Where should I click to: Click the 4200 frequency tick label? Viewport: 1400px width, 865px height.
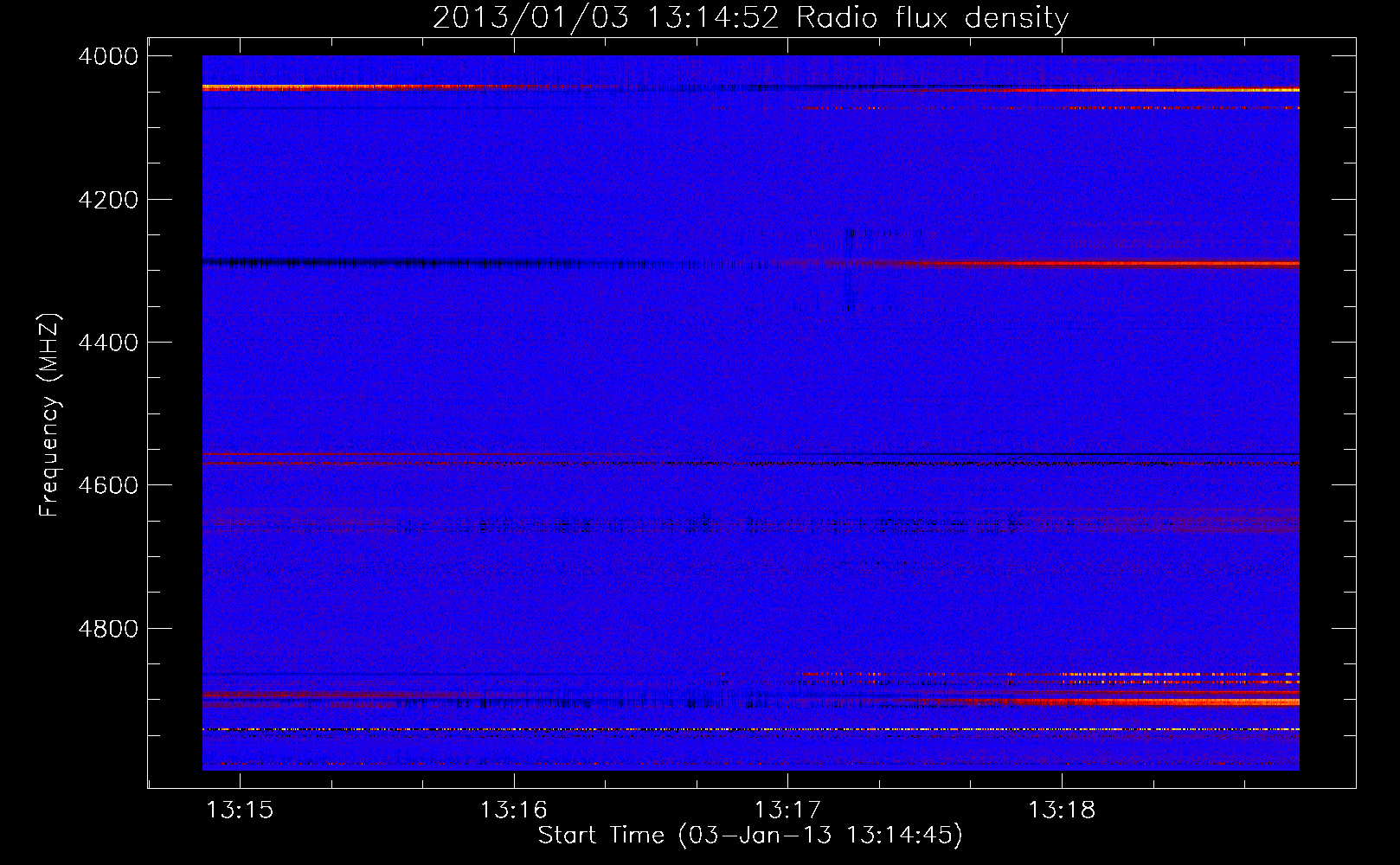click(x=108, y=200)
